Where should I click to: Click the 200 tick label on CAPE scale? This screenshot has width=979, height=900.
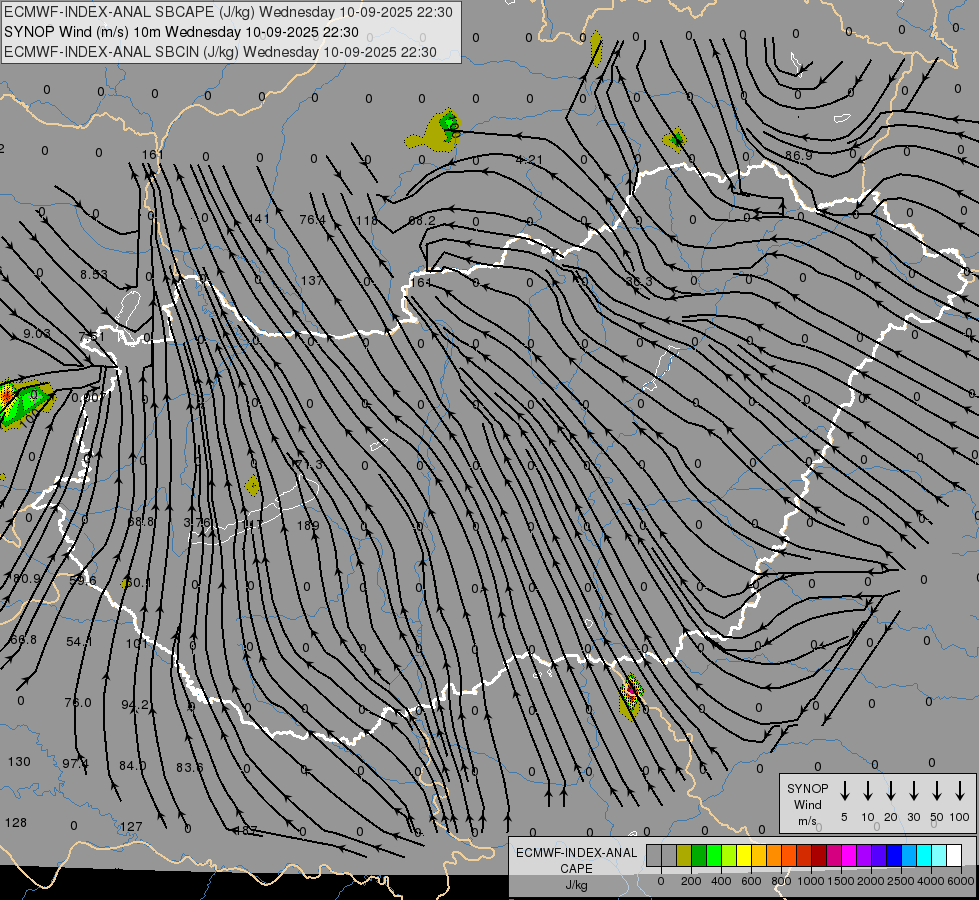[x=691, y=881]
